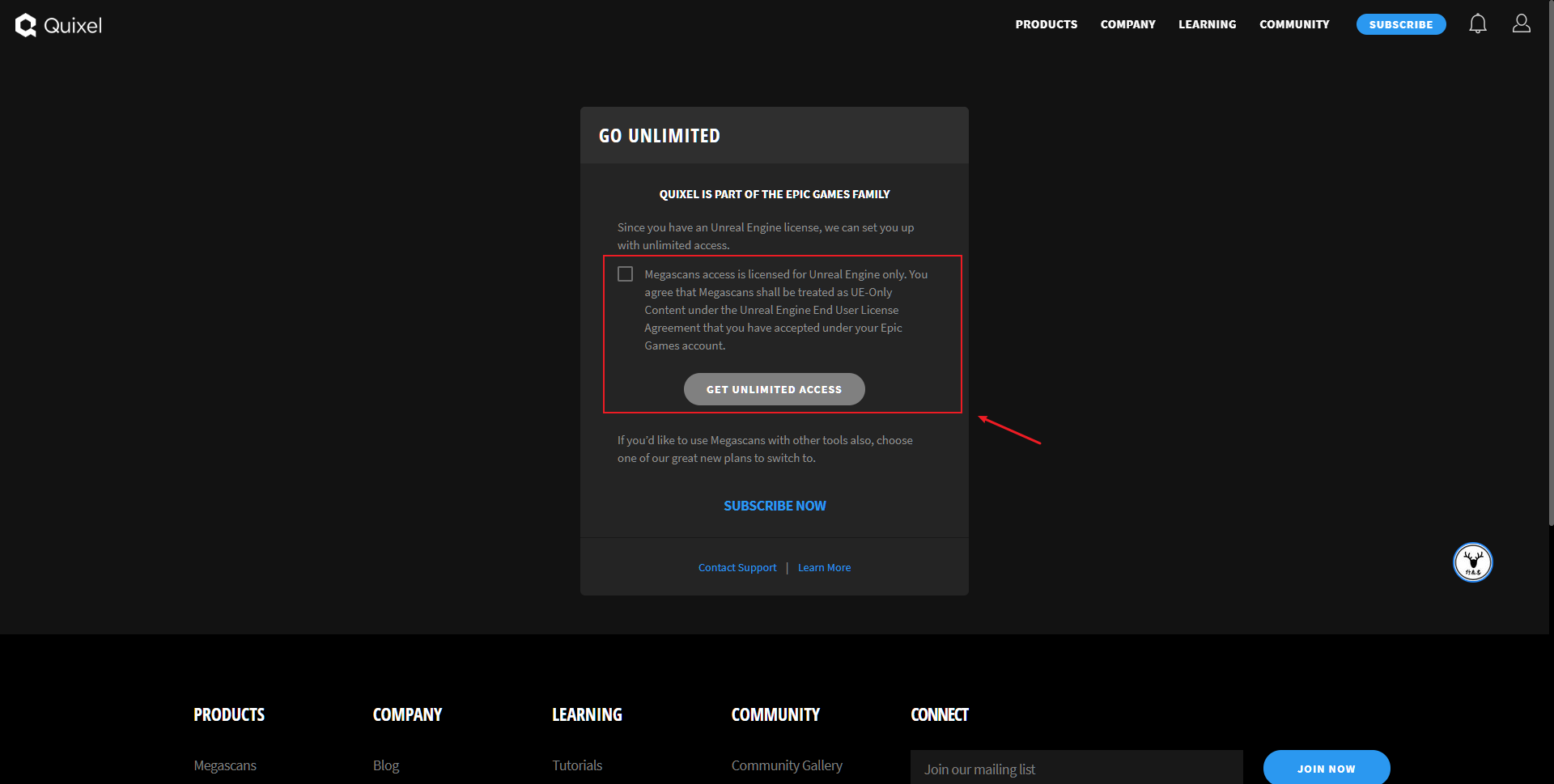
Task: Open the notifications bell
Action: click(1477, 24)
